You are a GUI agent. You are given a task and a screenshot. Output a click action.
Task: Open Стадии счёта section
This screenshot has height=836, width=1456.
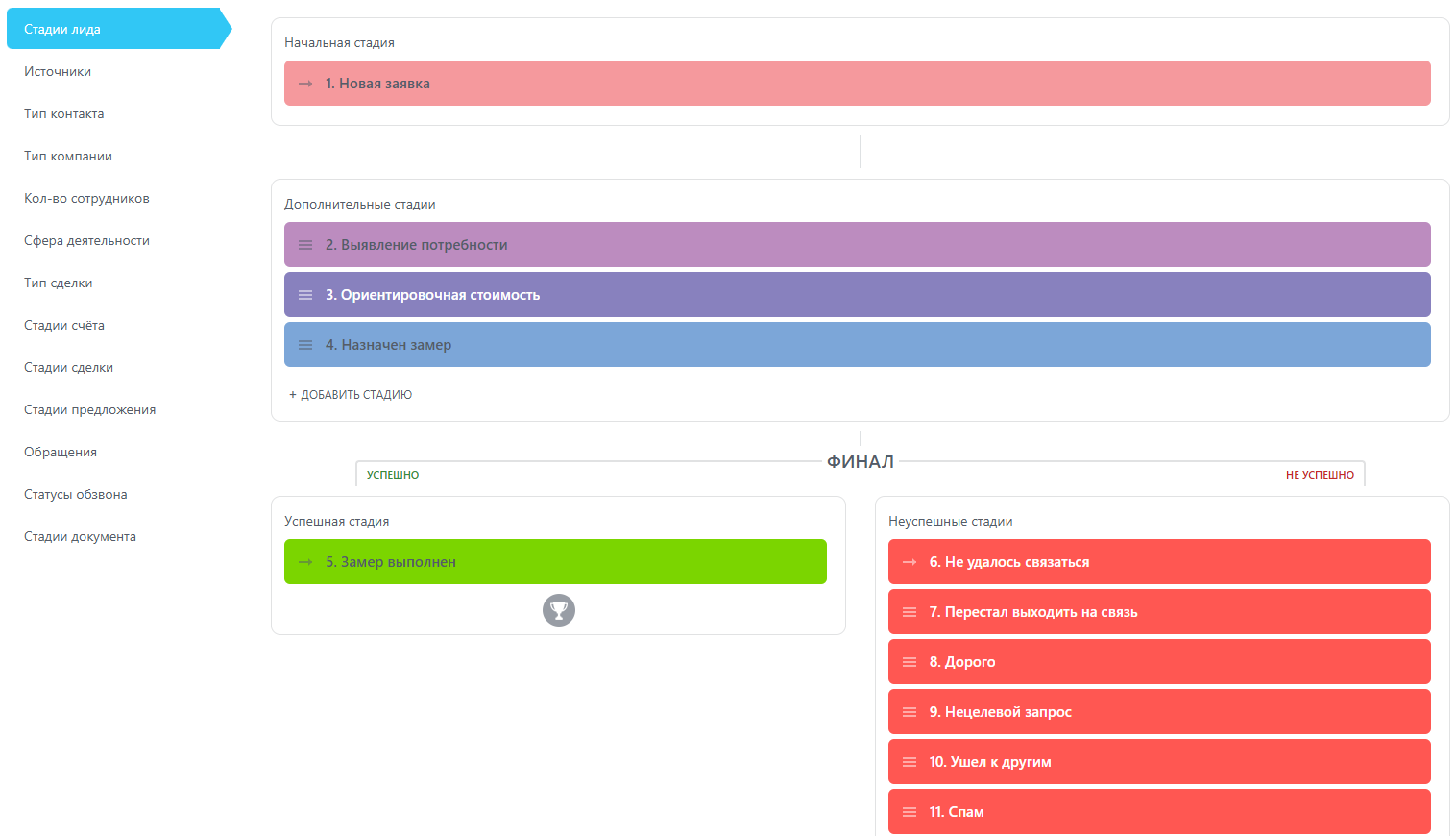(x=64, y=325)
